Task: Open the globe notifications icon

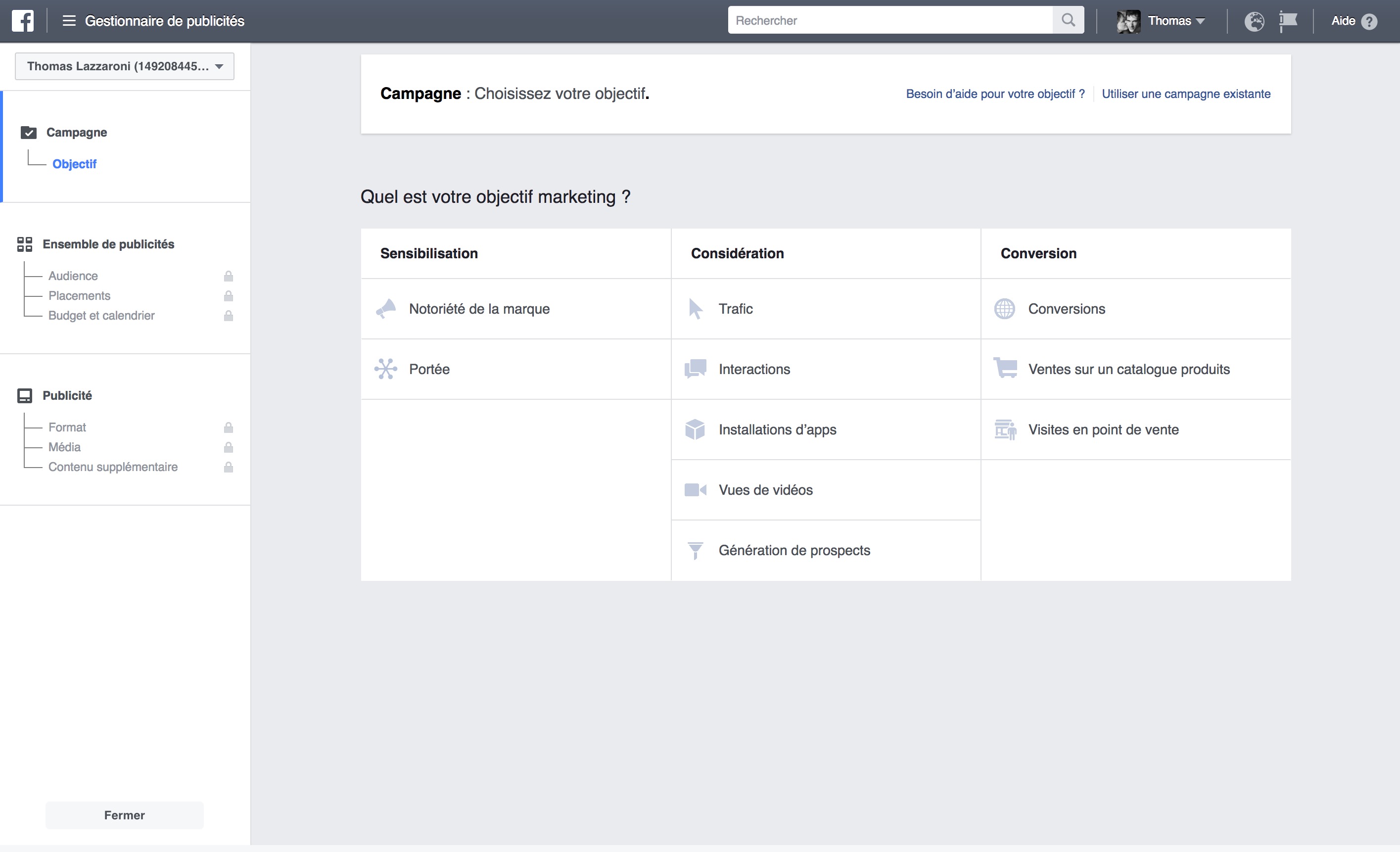Action: click(1254, 22)
